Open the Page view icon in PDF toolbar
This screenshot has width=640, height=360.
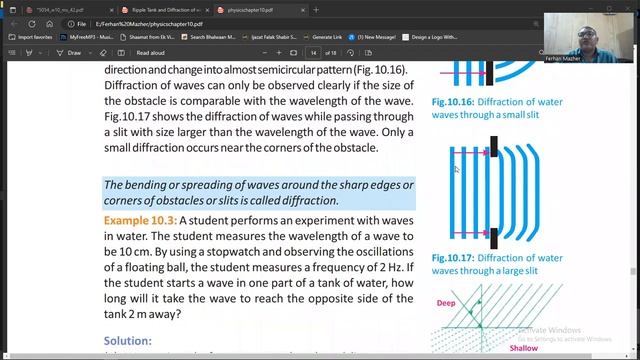(x=368, y=53)
